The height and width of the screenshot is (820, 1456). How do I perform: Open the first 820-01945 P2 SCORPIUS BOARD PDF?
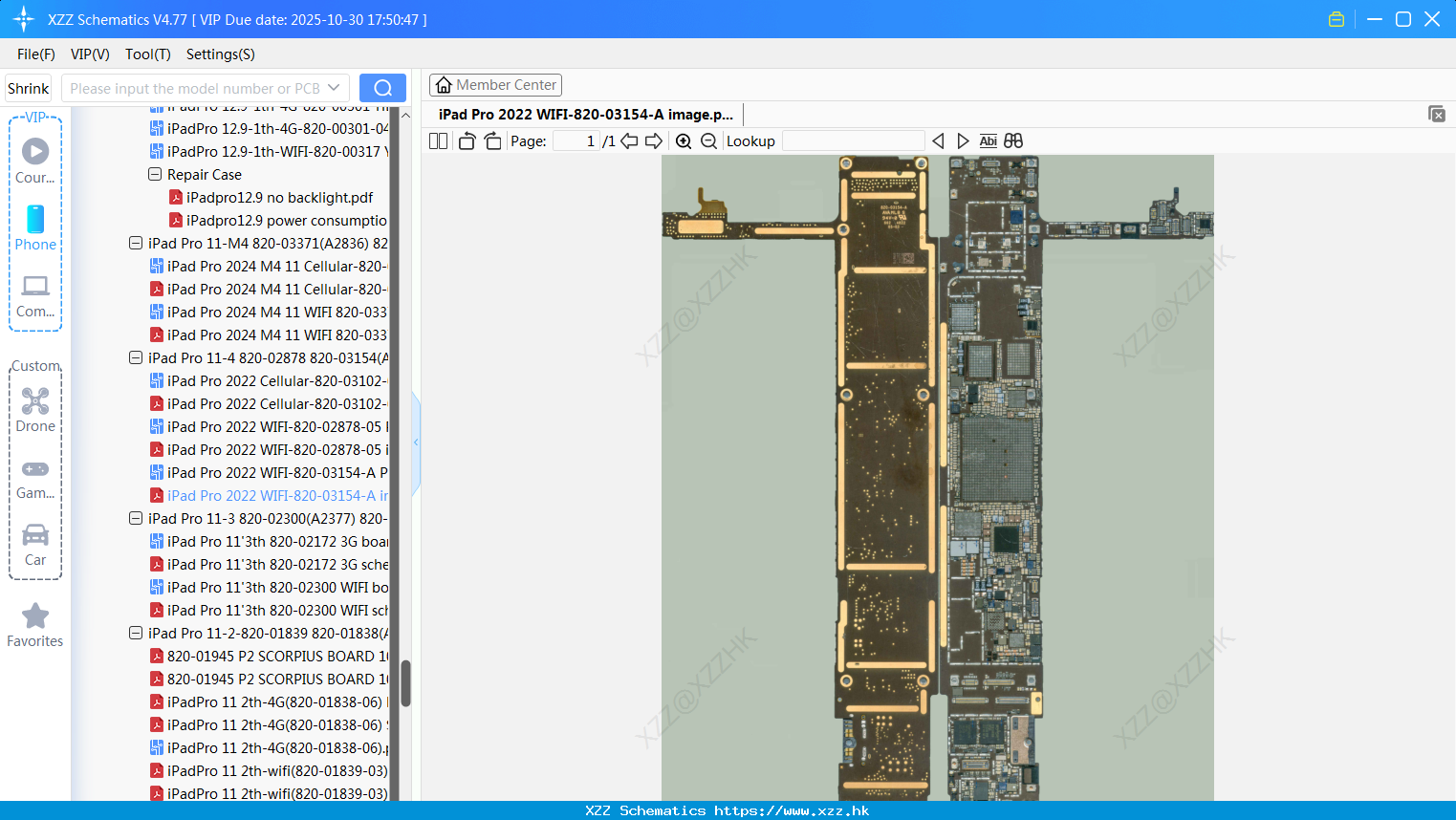[269, 656]
